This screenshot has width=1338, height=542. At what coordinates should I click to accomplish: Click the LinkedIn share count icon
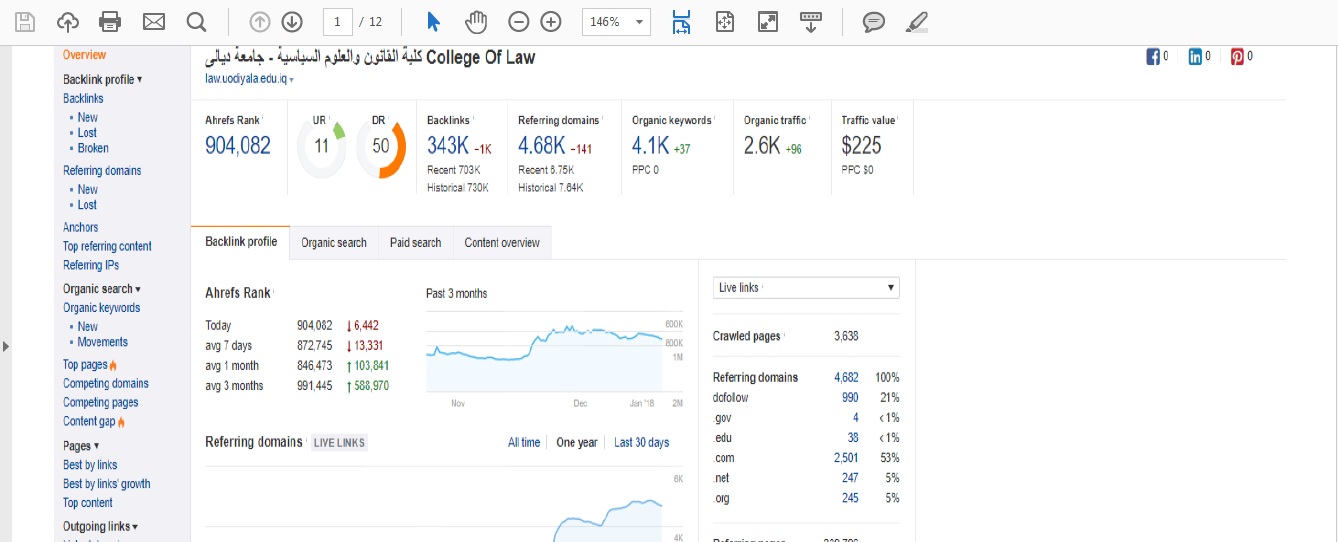[1195, 57]
